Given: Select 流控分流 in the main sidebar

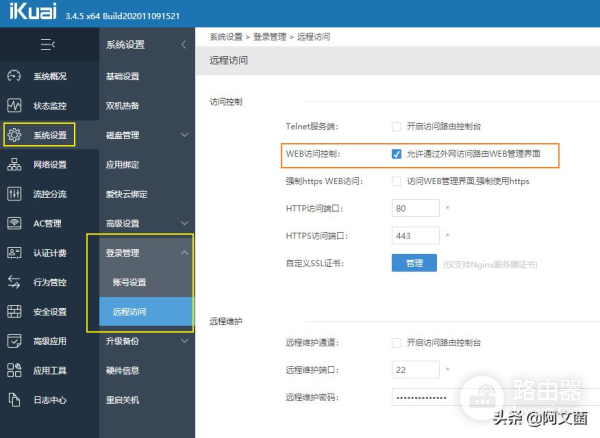Looking at the screenshot, I should 50,194.
